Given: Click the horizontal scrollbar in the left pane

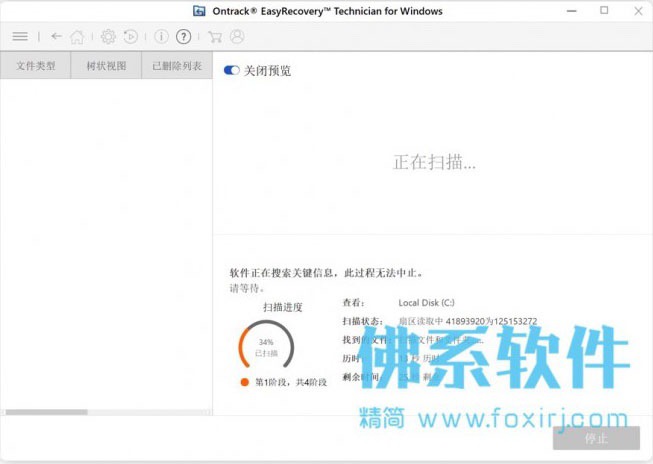Looking at the screenshot, I should pos(46,412).
